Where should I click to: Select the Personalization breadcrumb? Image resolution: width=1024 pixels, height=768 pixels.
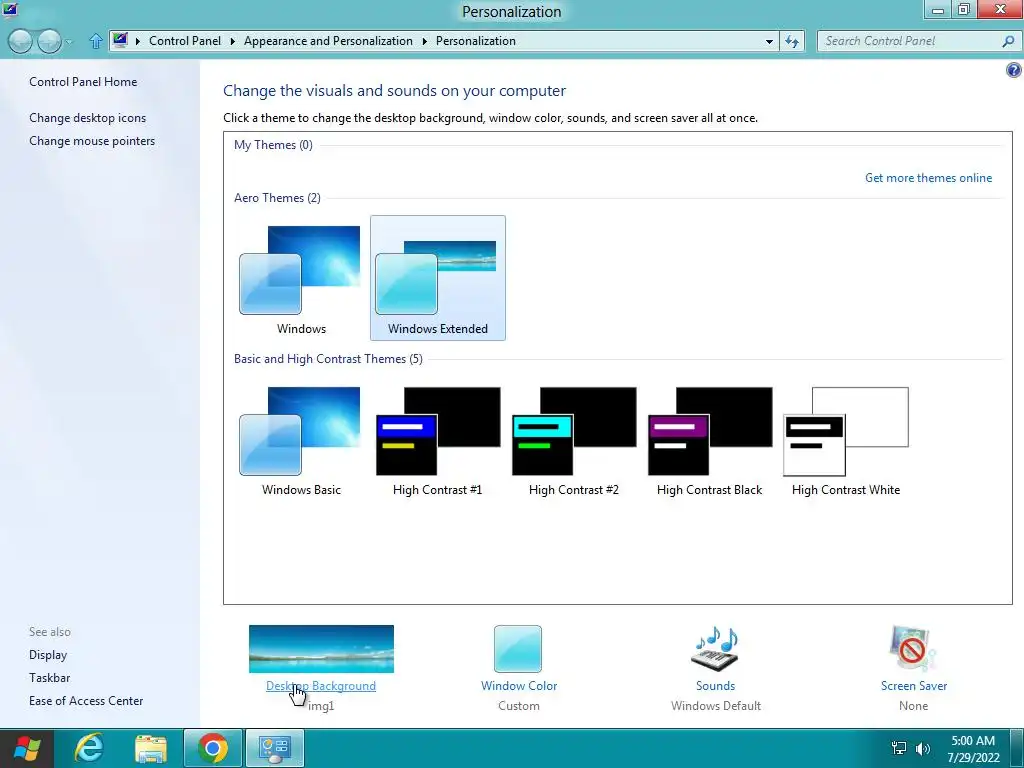point(475,40)
